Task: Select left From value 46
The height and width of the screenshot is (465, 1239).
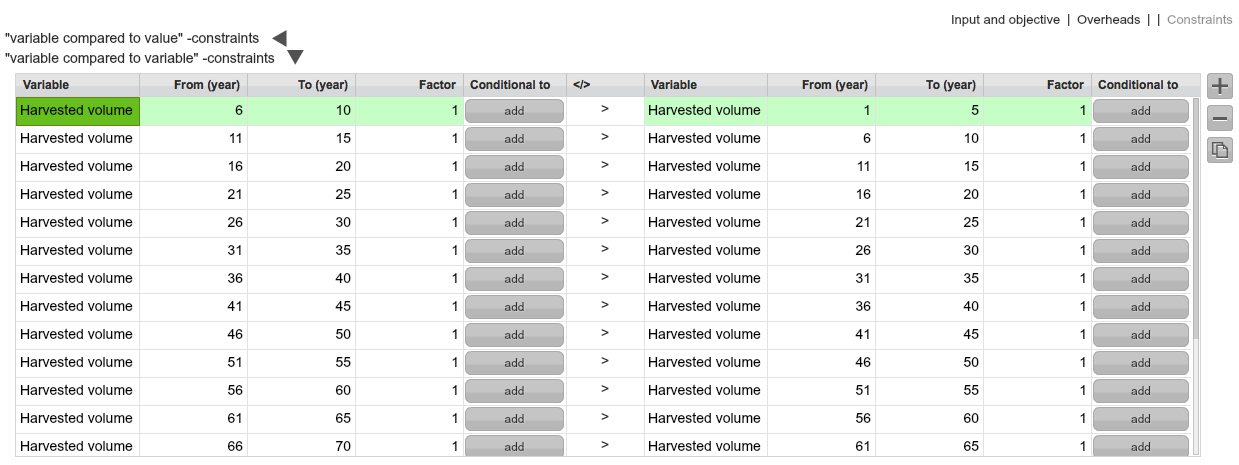Action: tap(194, 335)
